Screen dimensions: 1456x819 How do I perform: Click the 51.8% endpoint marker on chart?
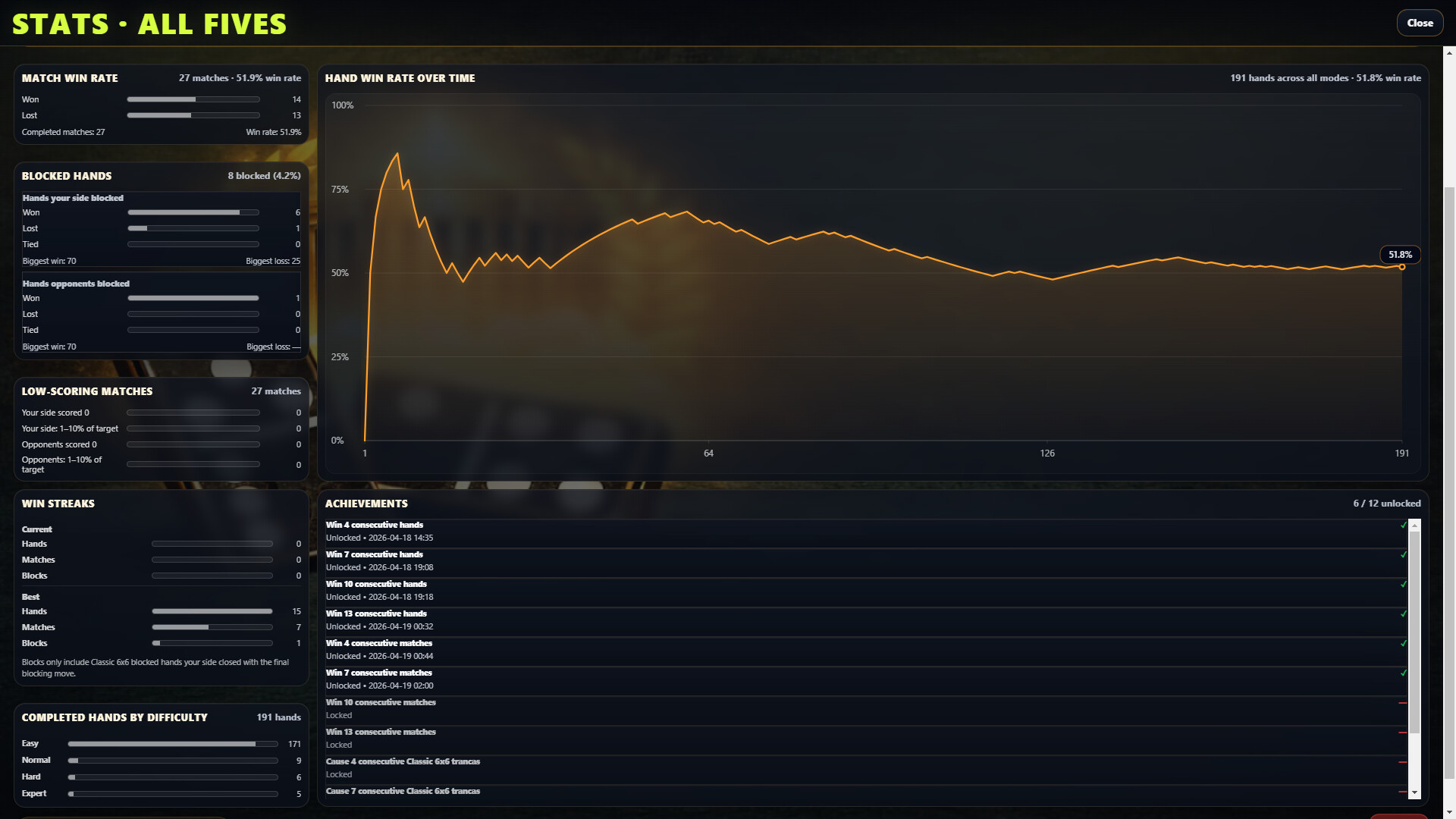click(1401, 267)
